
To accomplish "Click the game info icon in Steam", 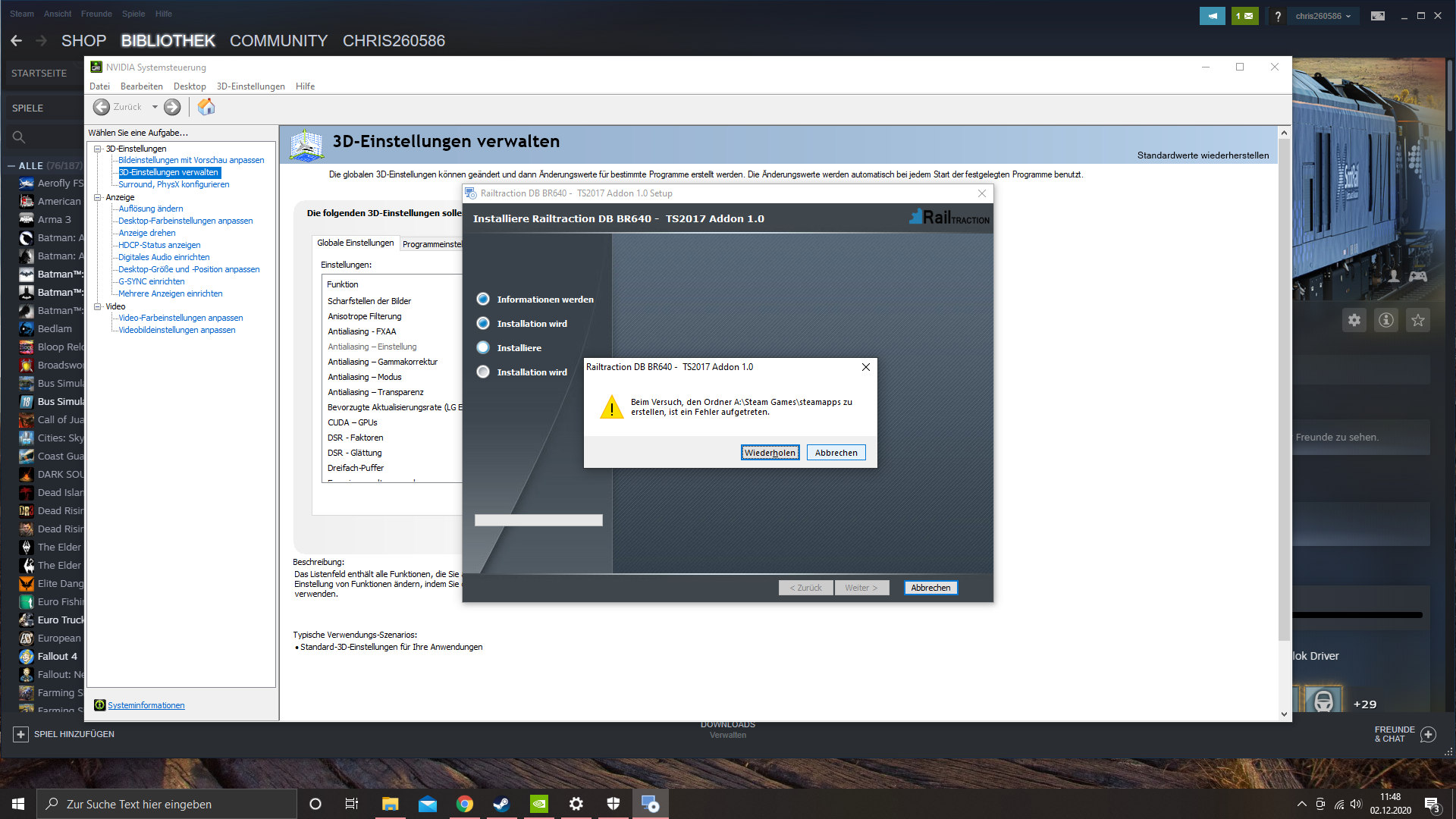I will [x=1386, y=320].
